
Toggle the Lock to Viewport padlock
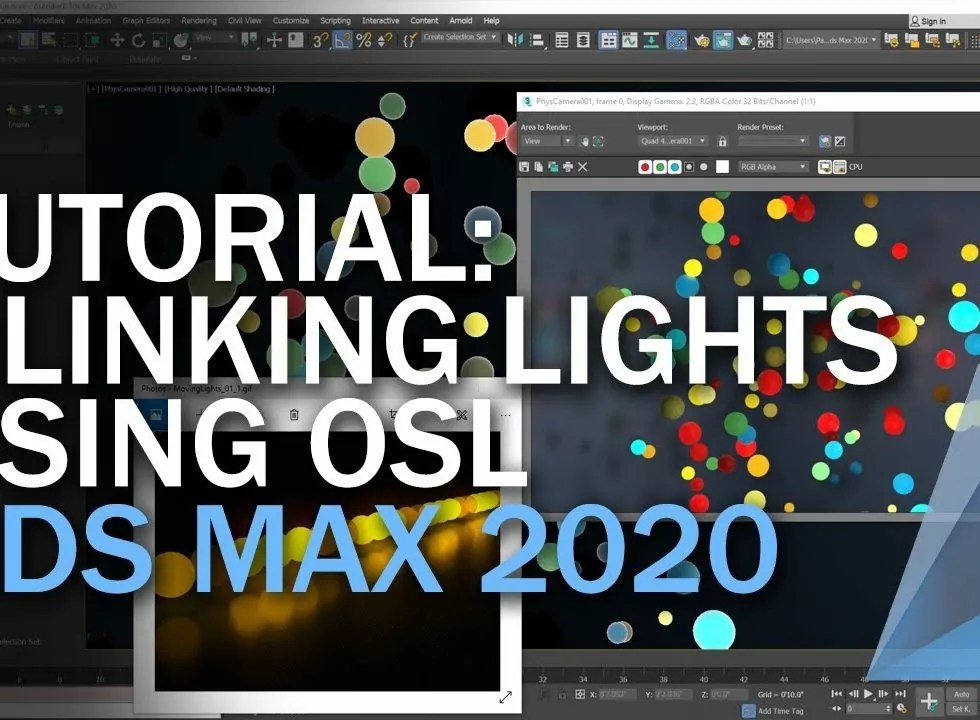point(722,141)
